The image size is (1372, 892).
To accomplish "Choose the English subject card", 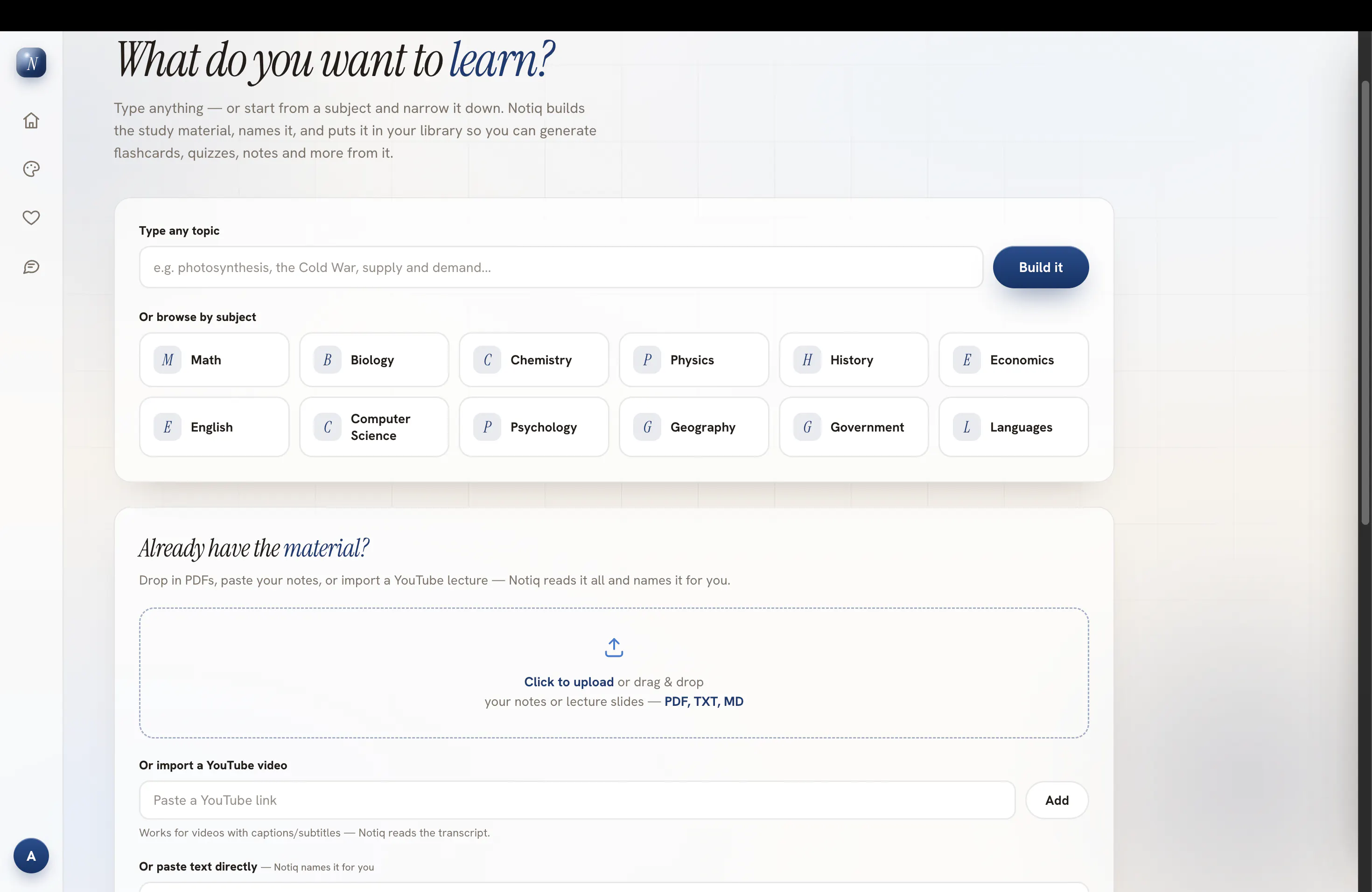I will [214, 427].
